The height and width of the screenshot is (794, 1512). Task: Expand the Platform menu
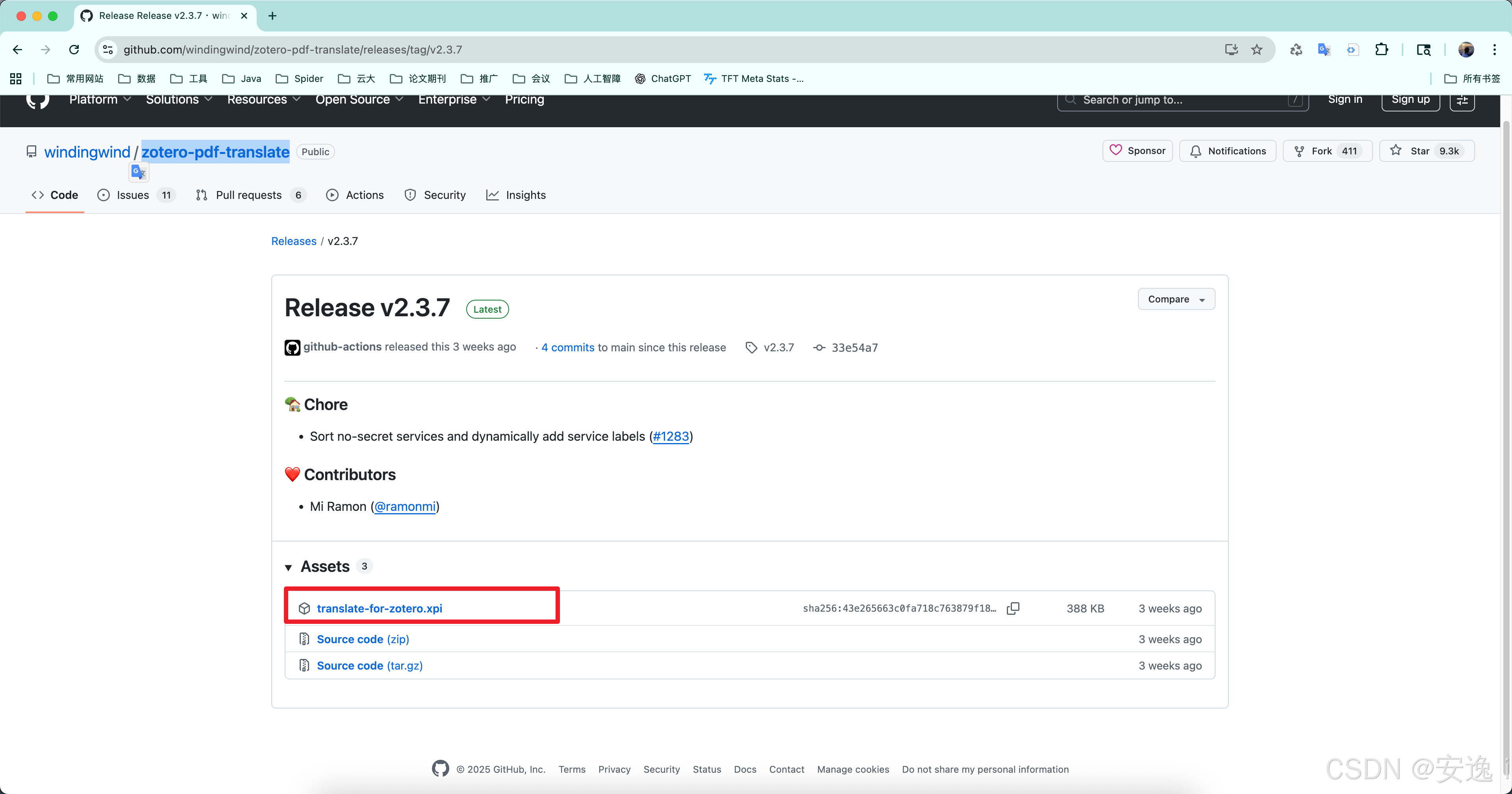(100, 100)
